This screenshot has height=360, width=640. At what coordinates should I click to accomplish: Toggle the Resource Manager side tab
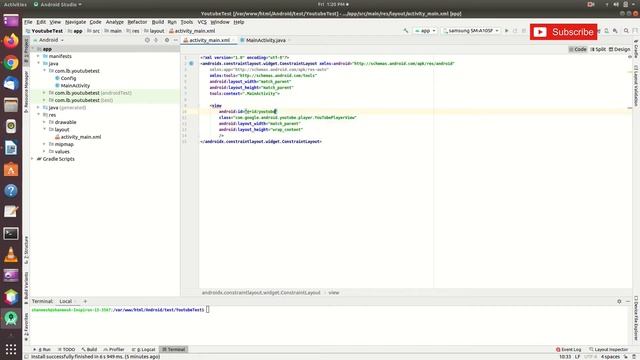tap(27, 91)
